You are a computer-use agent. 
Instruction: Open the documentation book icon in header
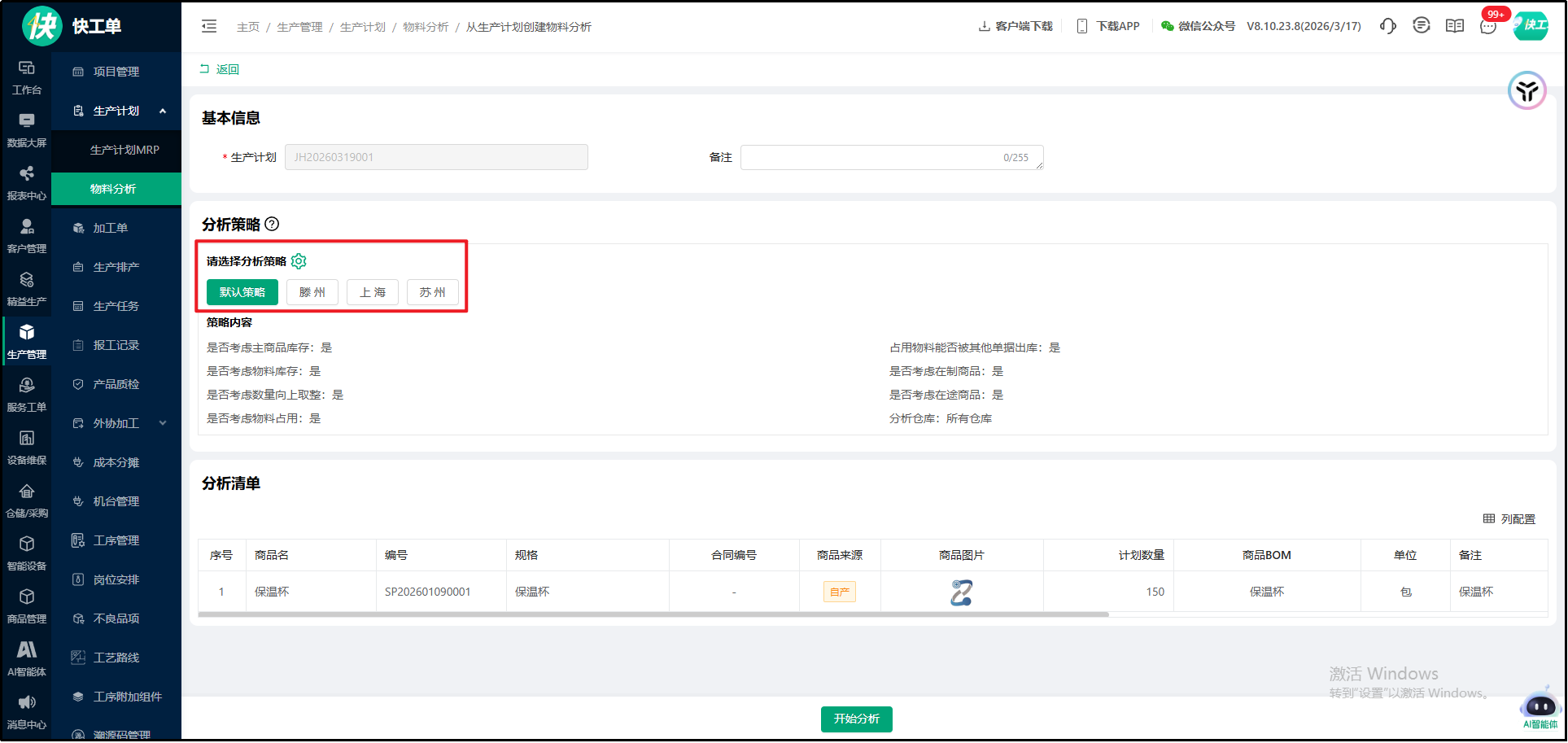click(1454, 26)
